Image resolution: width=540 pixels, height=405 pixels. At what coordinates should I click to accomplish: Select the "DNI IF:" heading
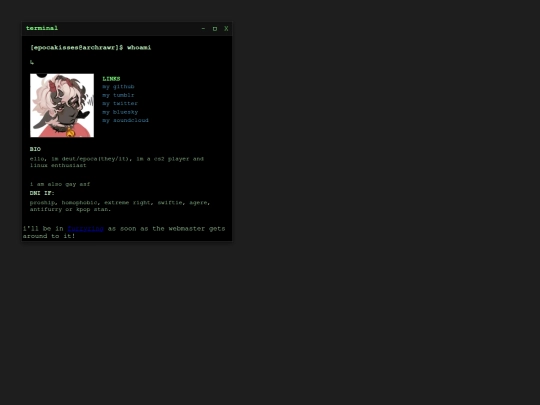pyautogui.click(x=42, y=193)
